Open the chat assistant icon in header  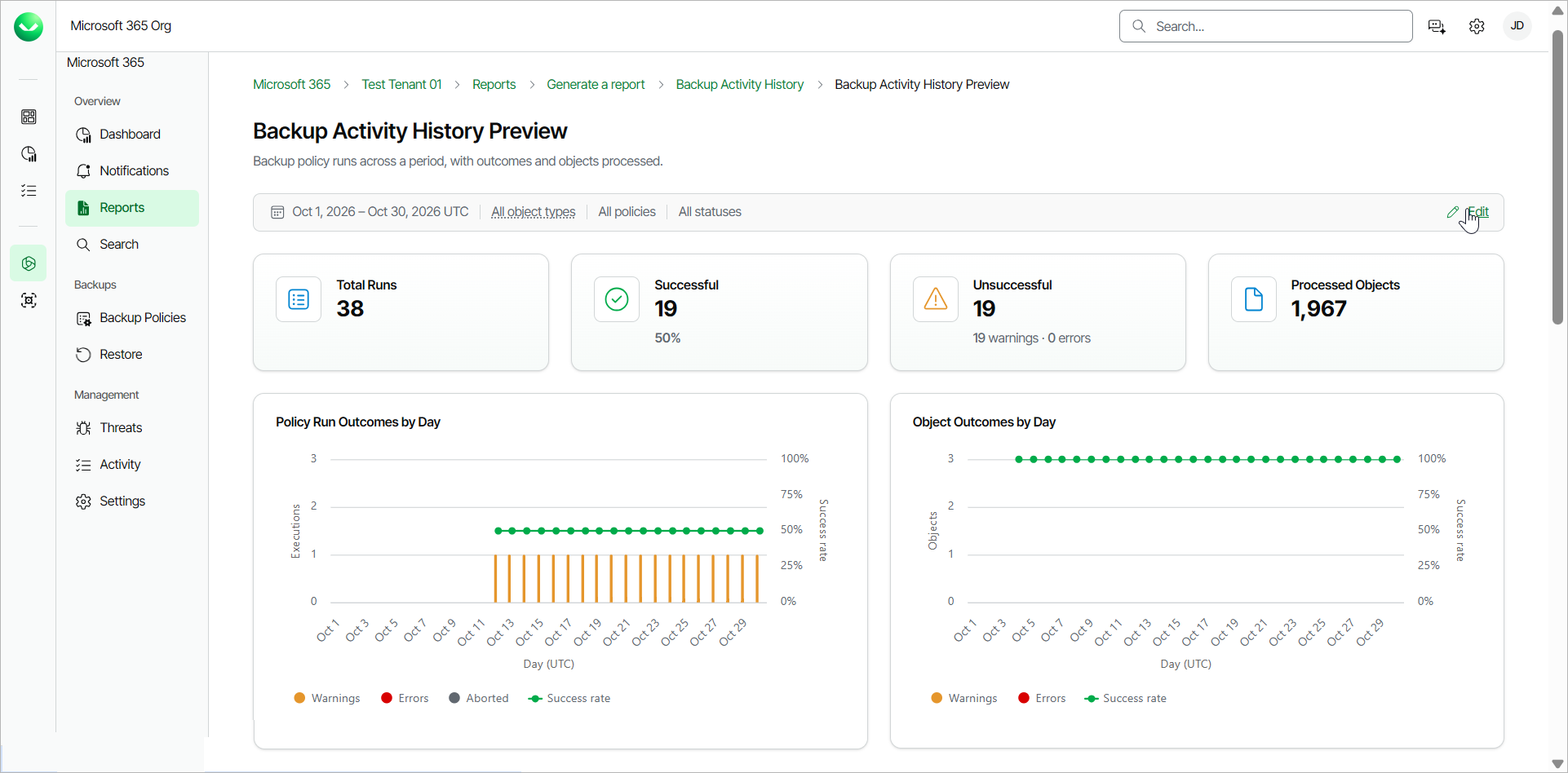click(1437, 27)
